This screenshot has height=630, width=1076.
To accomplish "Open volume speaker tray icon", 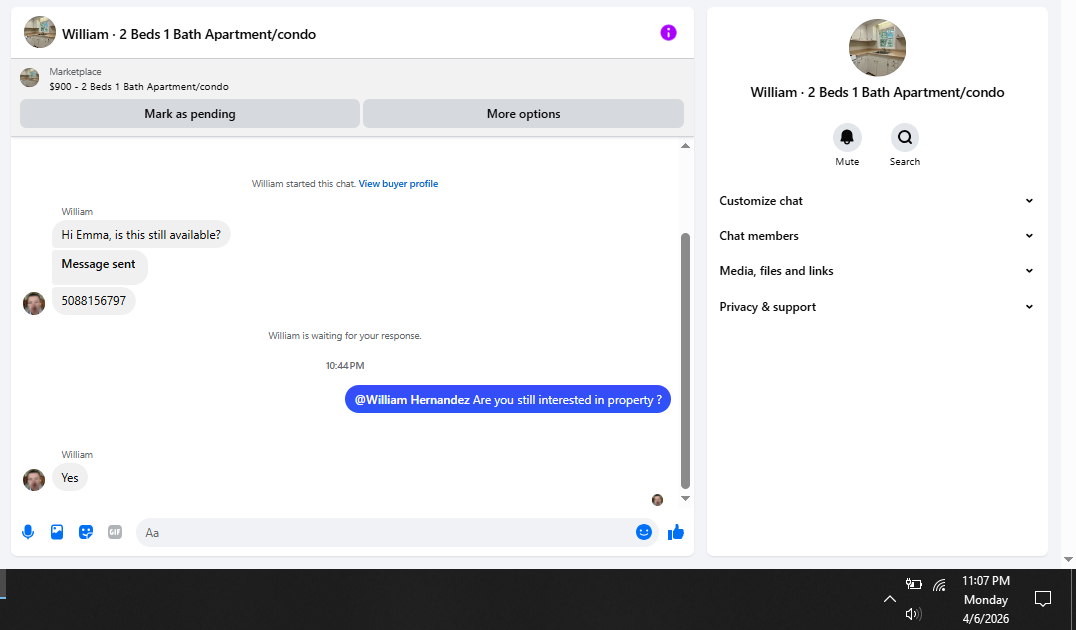I will [913, 614].
